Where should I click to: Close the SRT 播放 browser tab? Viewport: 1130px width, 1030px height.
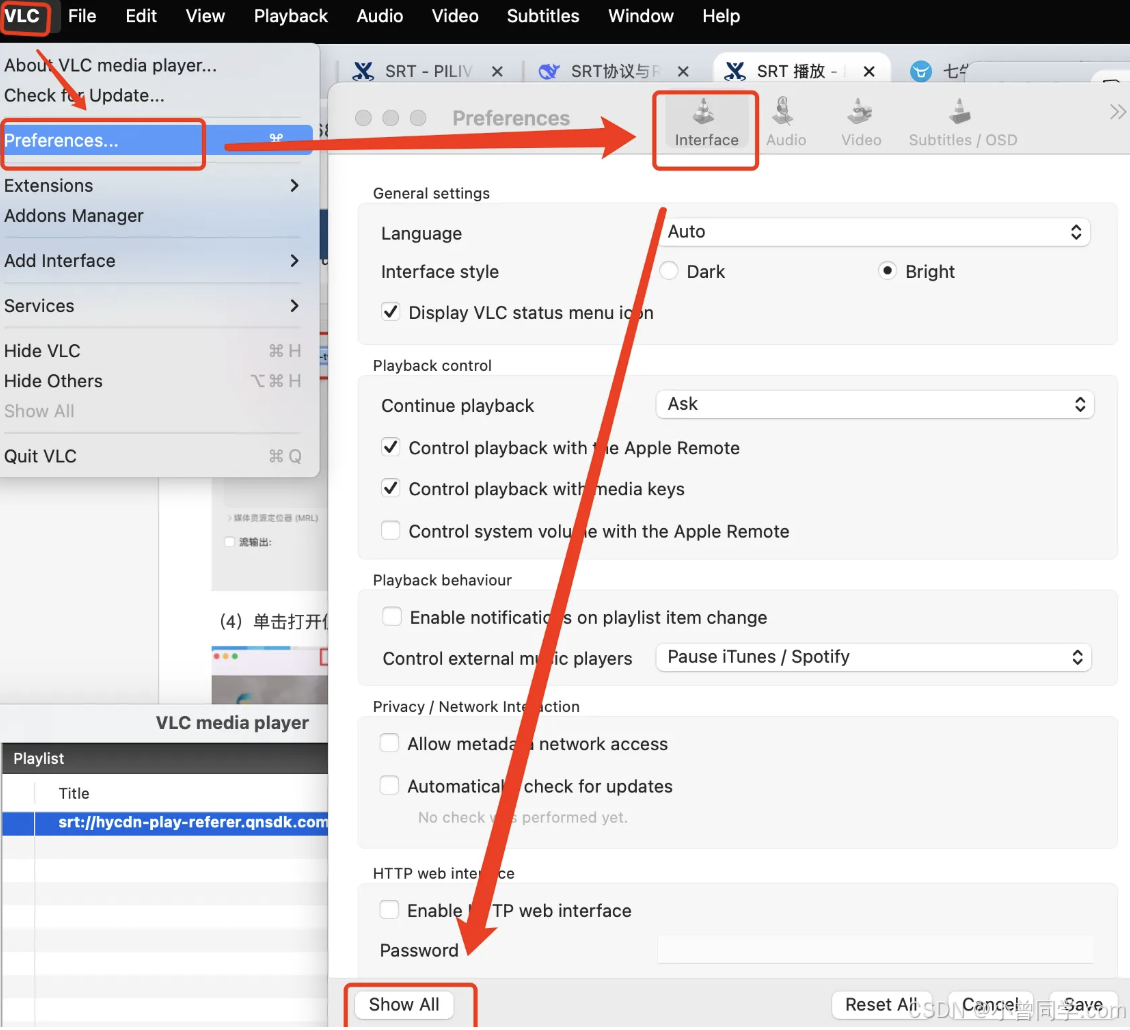[868, 71]
